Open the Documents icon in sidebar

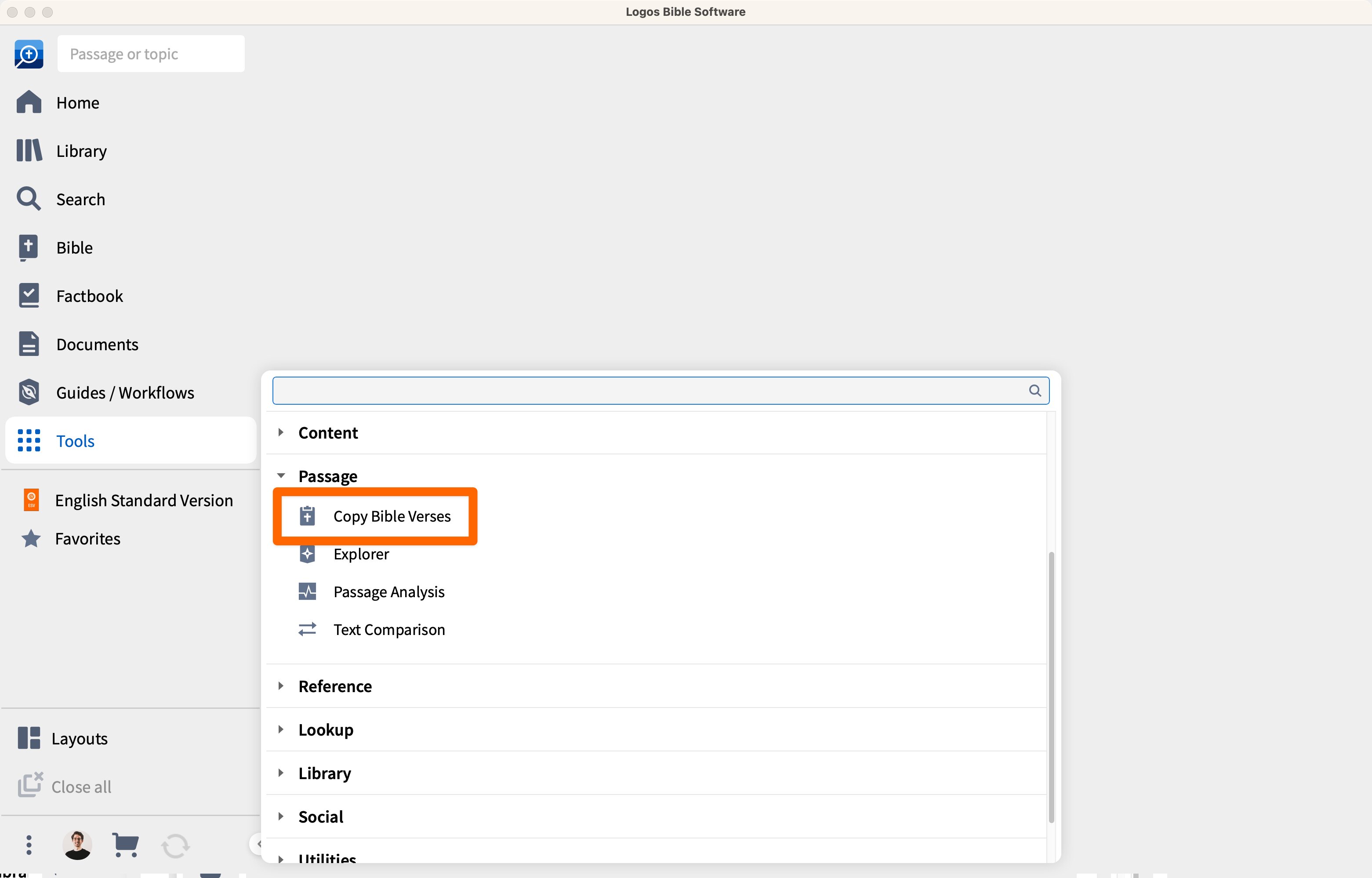coord(29,344)
